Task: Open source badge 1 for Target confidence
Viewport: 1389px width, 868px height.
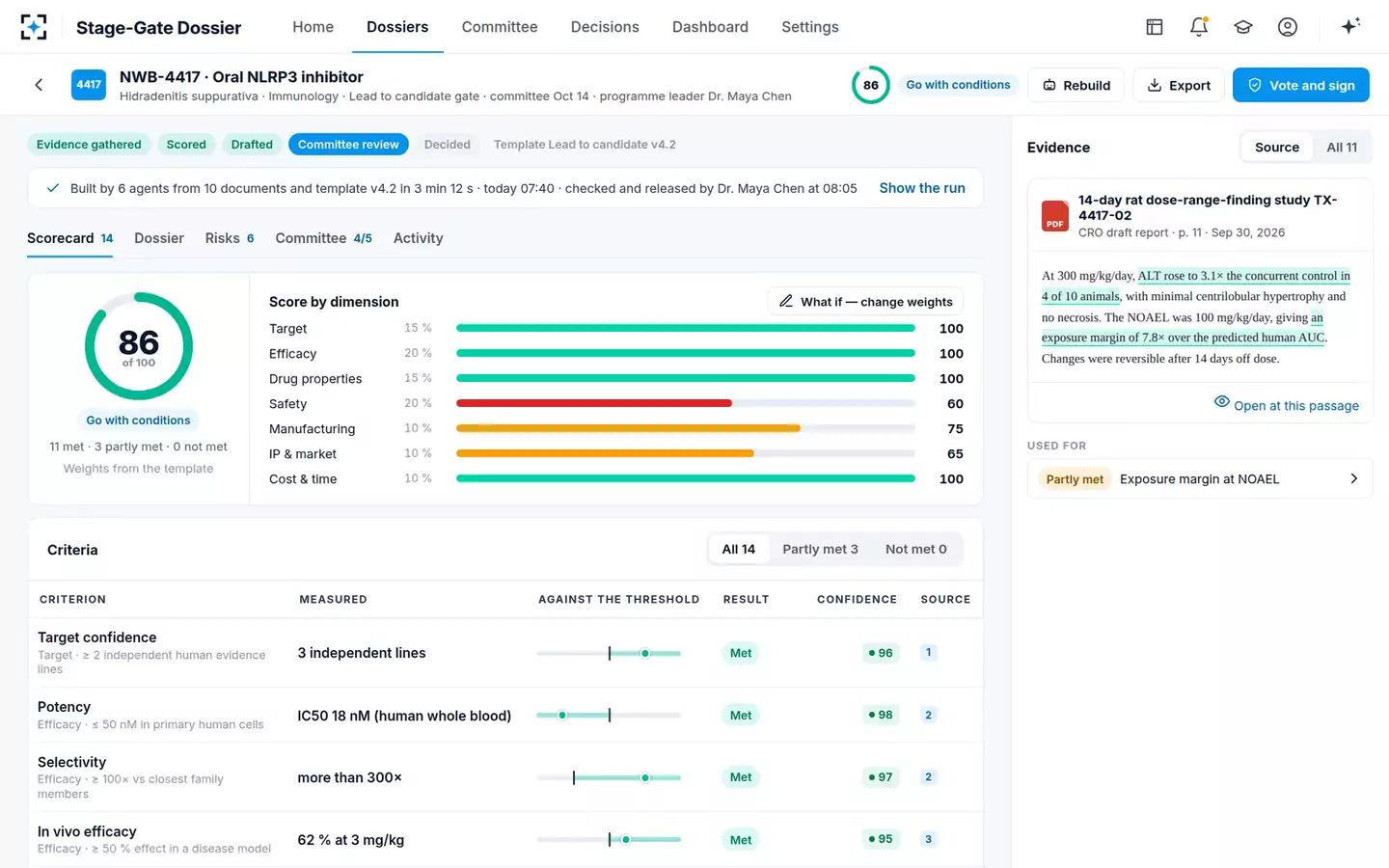Action: click(x=929, y=653)
